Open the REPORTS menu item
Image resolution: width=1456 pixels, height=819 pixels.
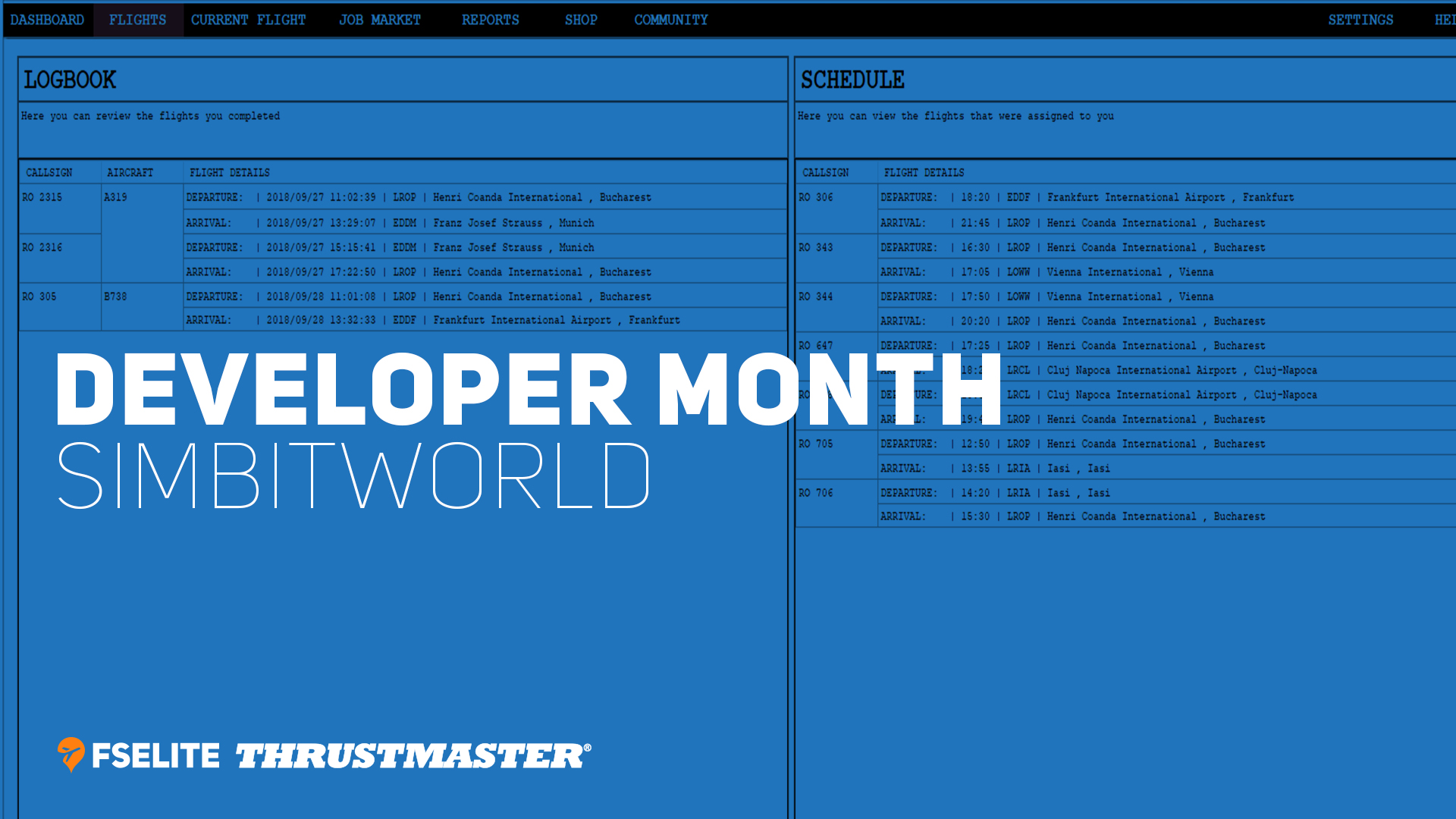pyautogui.click(x=490, y=20)
